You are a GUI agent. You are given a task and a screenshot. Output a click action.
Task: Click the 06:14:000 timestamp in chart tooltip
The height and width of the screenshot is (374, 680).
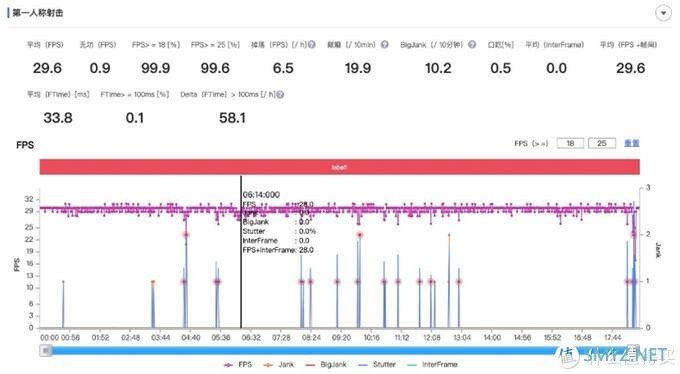point(261,195)
